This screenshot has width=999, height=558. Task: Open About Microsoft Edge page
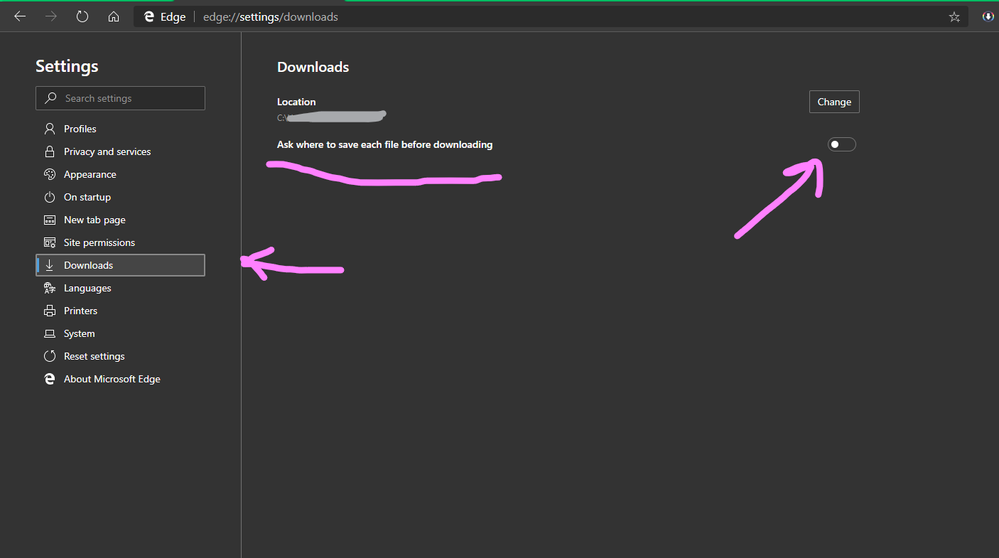120,379
